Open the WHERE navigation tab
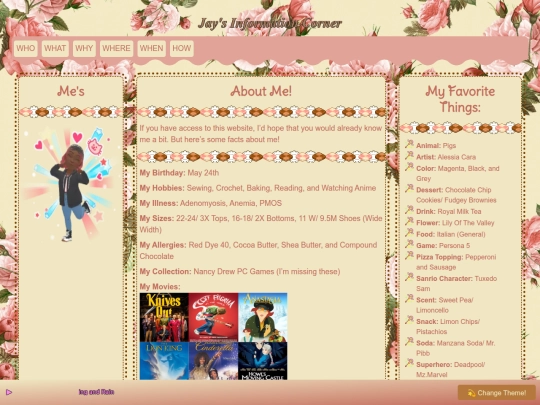The height and width of the screenshot is (405, 540). 116,48
